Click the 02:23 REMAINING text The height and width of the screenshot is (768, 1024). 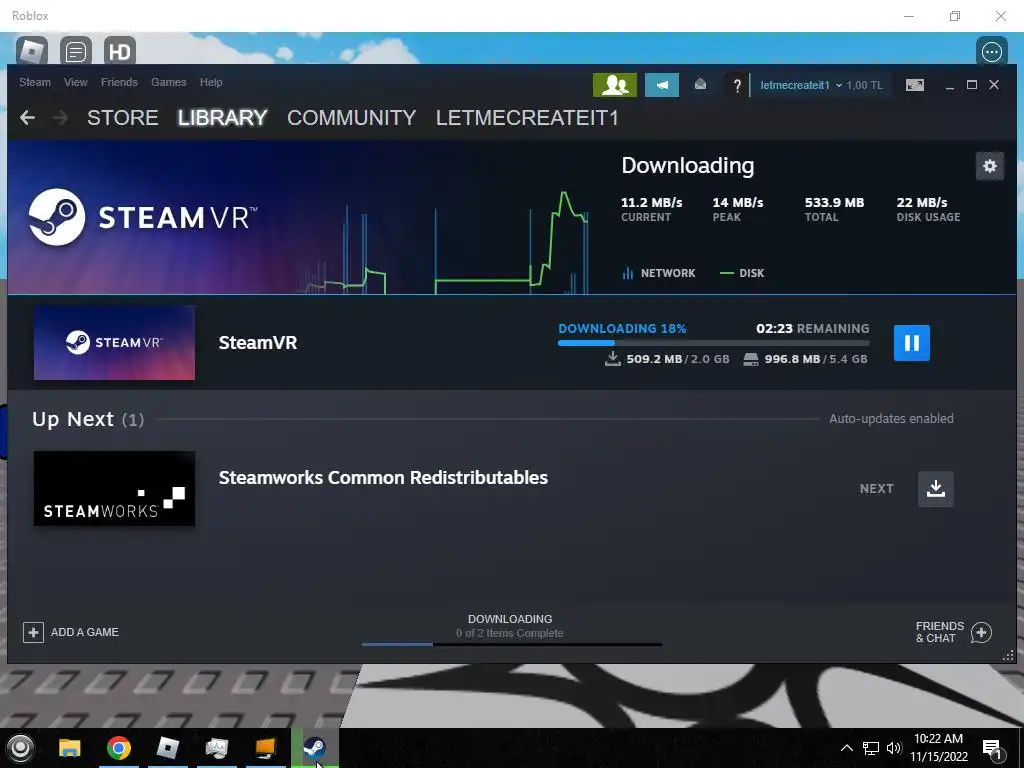813,328
